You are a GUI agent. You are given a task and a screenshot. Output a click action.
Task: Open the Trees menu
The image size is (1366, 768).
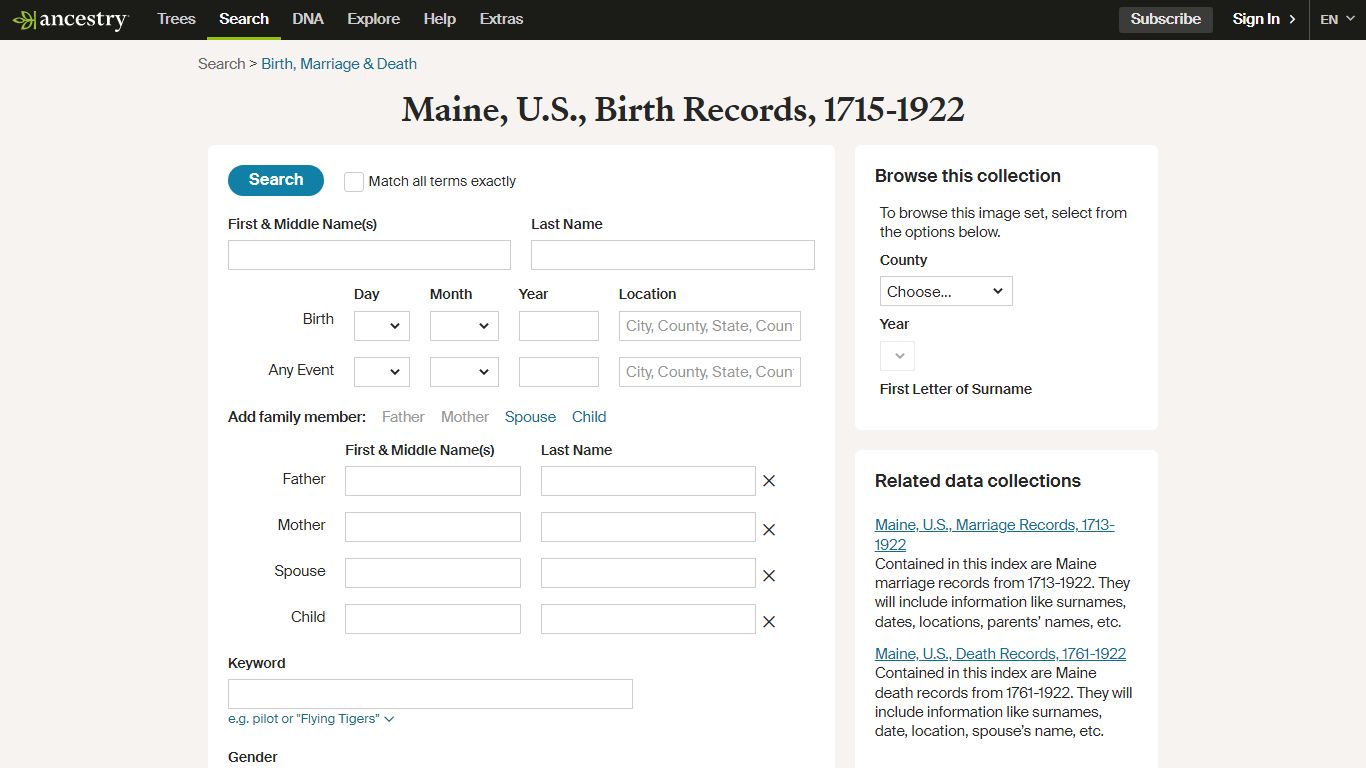pyautogui.click(x=176, y=19)
